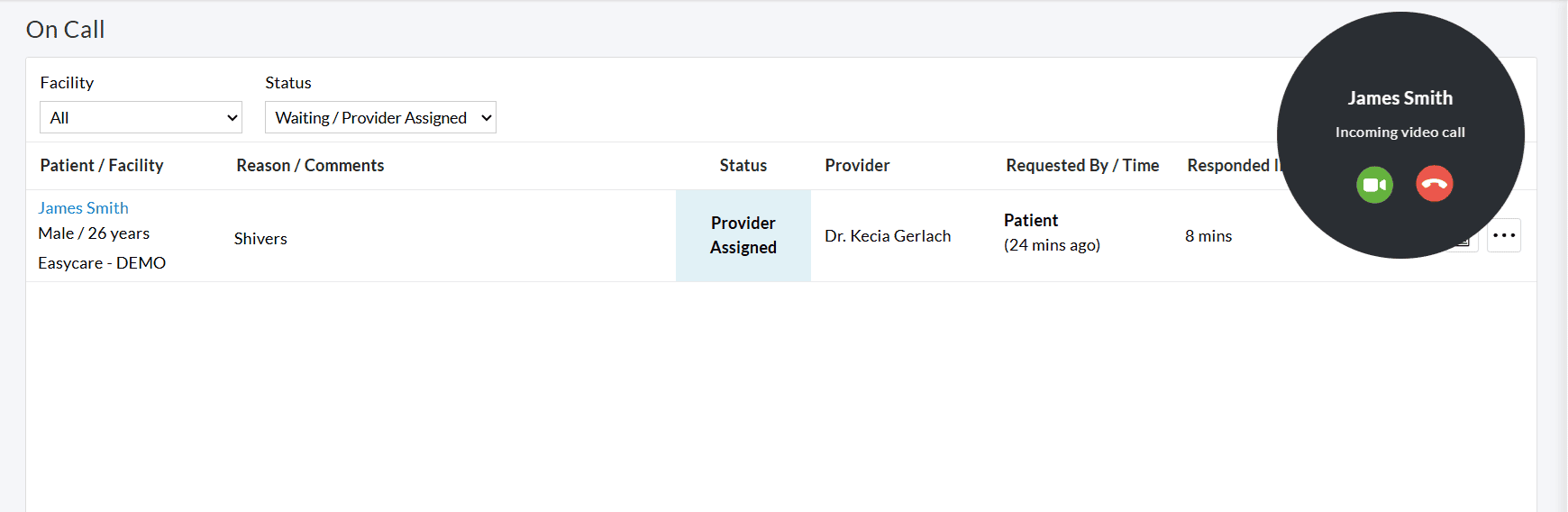Click the Patient / Facility column header
This screenshot has height=512, width=1568.
click(102, 166)
